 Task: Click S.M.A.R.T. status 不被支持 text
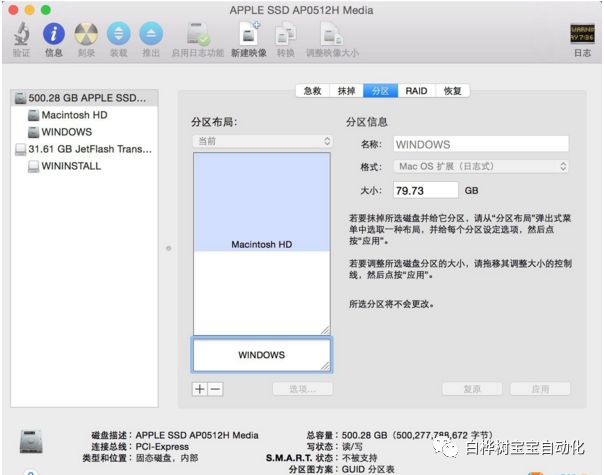pyautogui.click(x=359, y=458)
